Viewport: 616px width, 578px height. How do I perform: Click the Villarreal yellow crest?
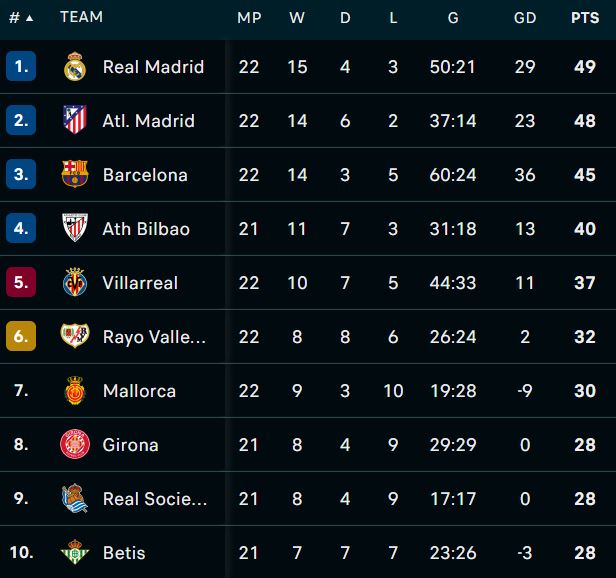point(75,282)
